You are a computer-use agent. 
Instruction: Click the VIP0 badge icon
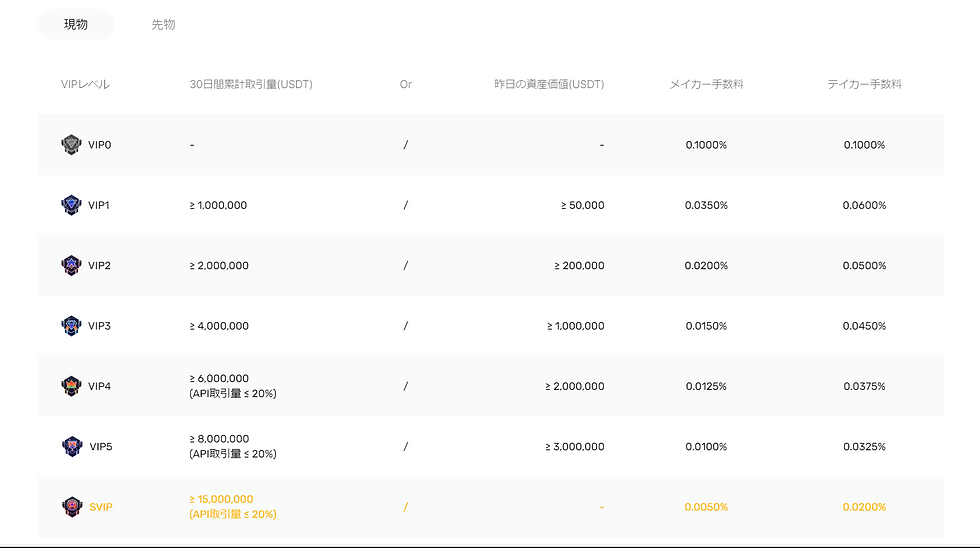[x=70, y=145]
